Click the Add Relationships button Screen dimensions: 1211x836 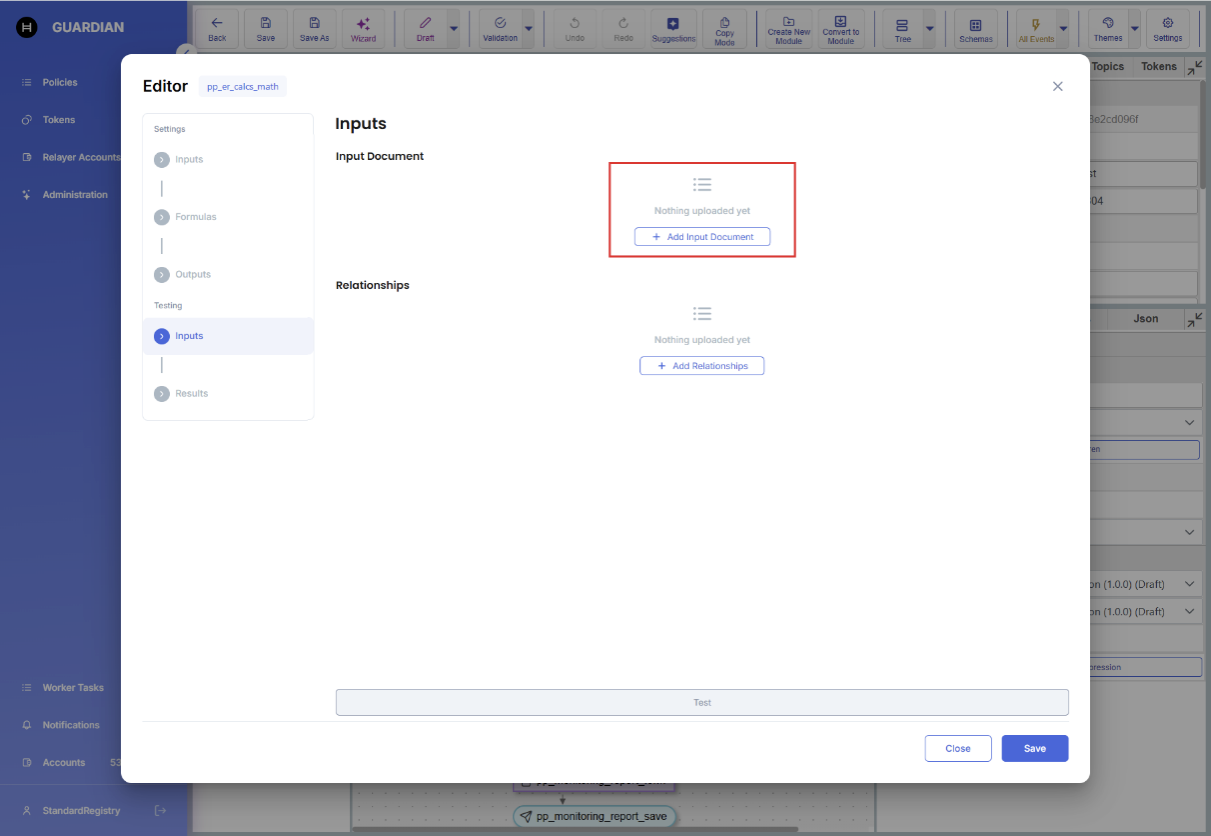pos(702,366)
